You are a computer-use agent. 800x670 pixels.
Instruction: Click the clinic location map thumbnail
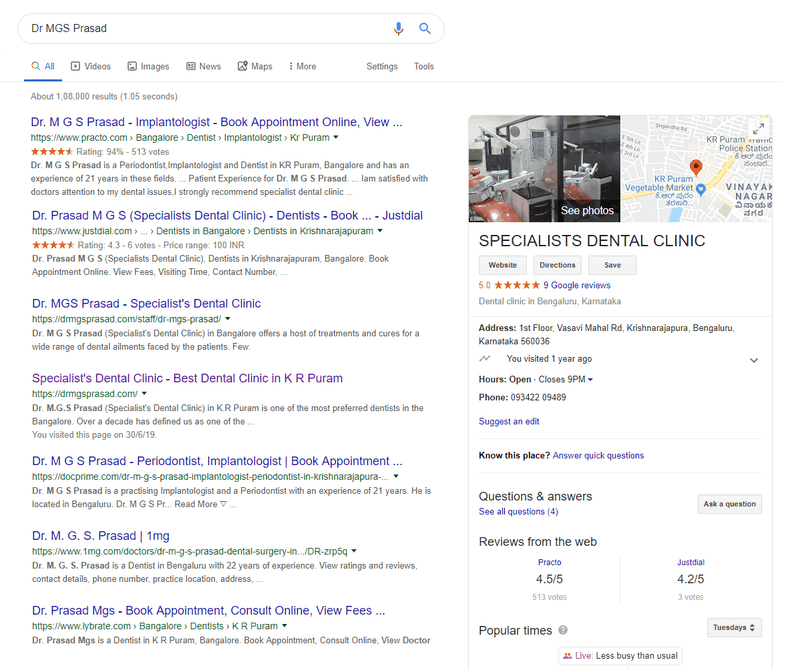point(696,169)
